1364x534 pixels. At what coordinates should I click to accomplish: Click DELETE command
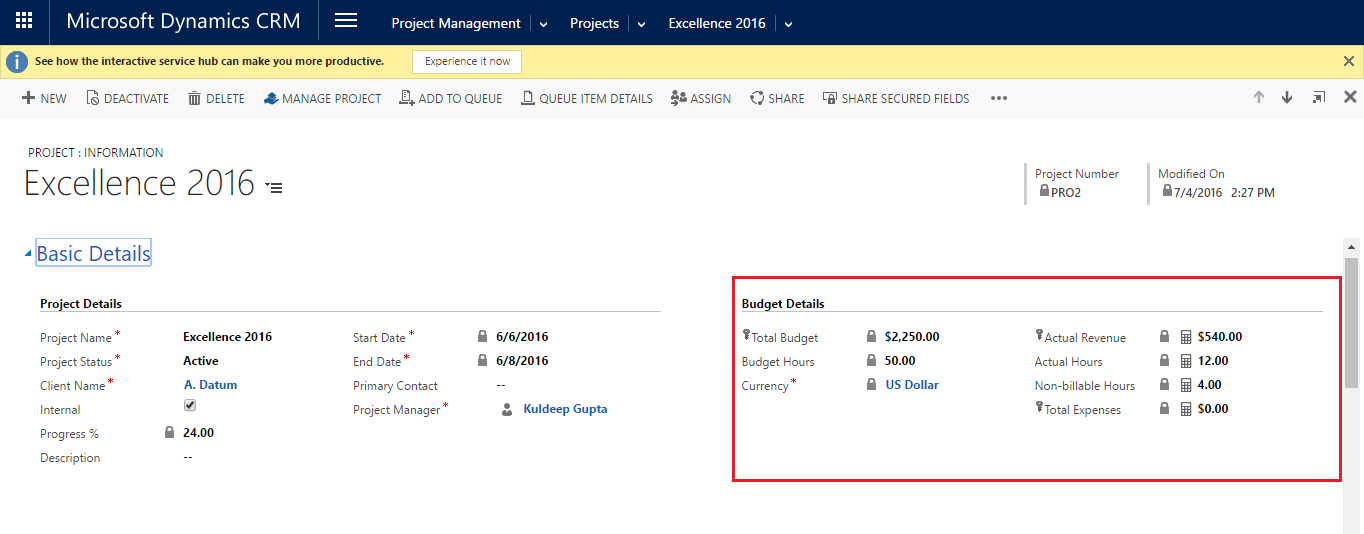pos(216,98)
